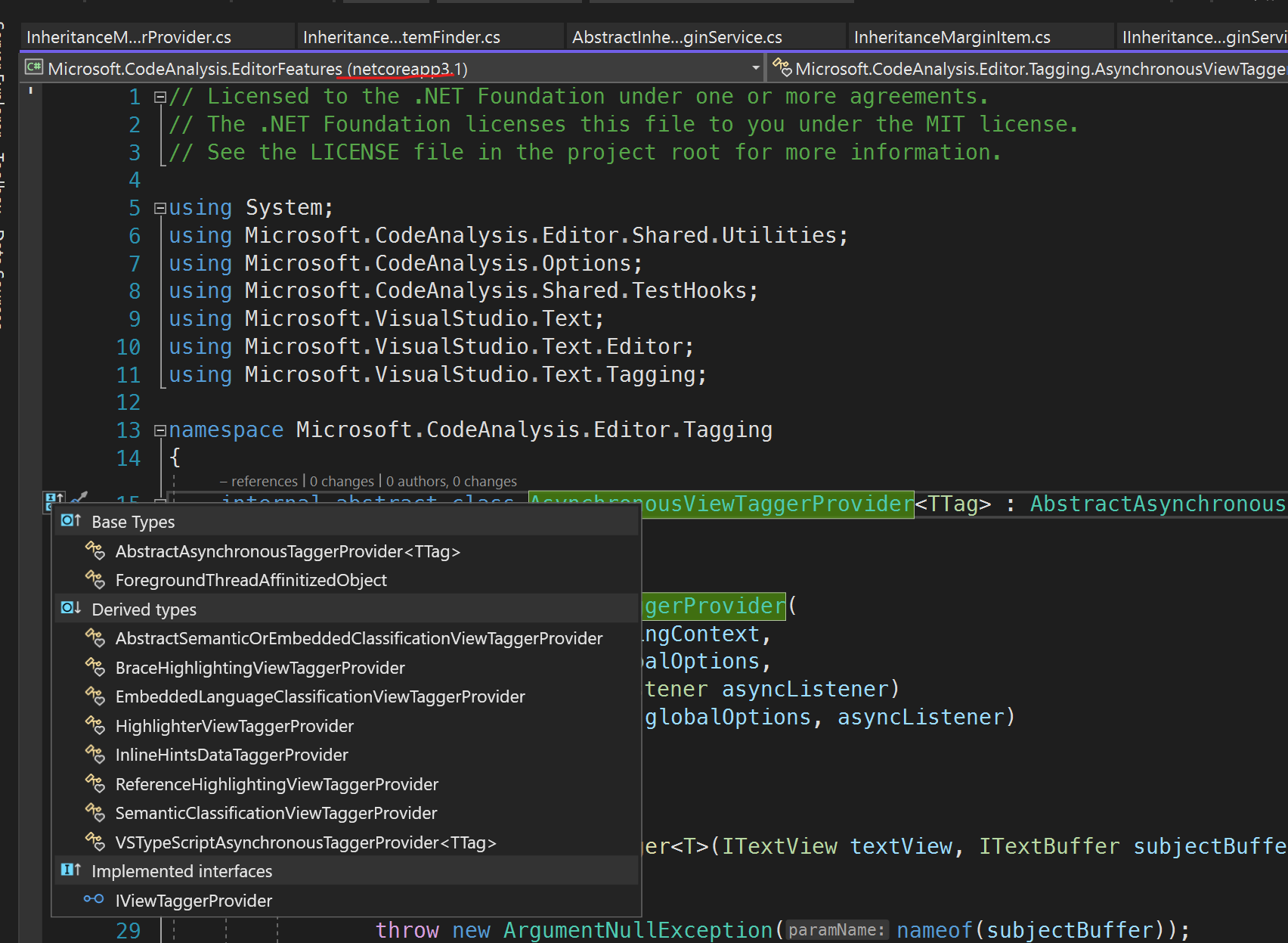
Task: Collapse the namespace block at line 13
Action: coord(159,430)
